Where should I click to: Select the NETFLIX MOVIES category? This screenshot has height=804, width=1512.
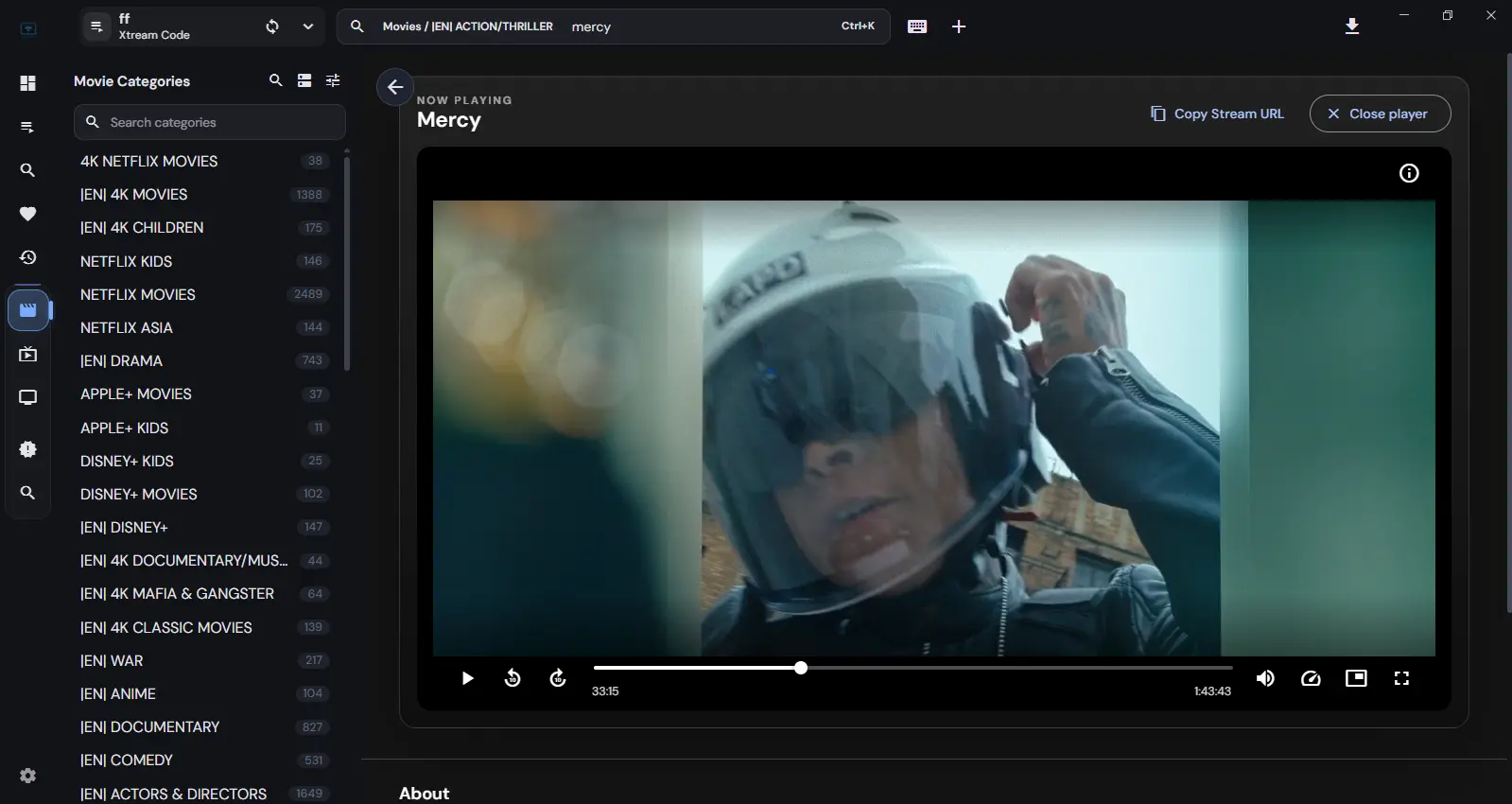click(204, 294)
